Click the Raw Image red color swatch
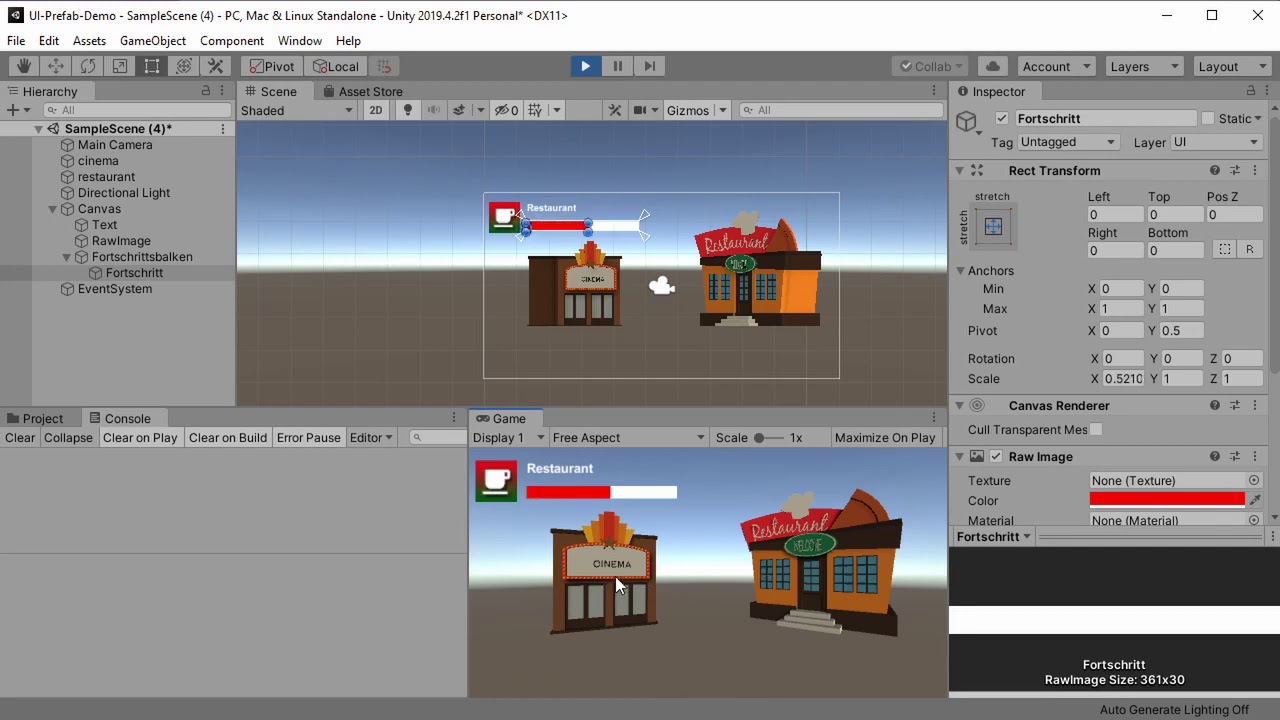 coord(1167,500)
